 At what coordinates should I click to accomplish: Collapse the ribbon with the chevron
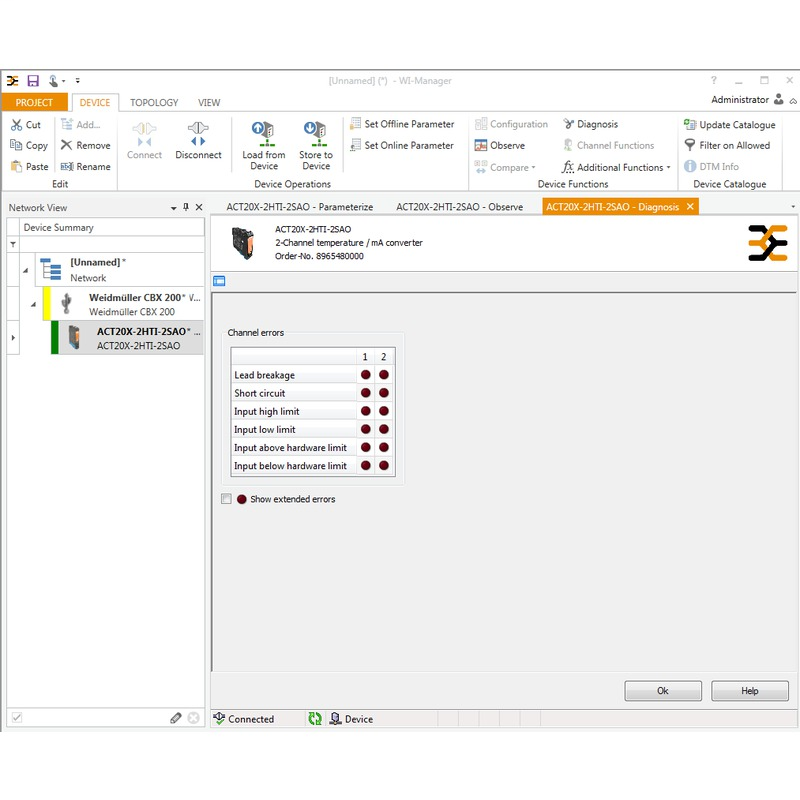pyautogui.click(x=793, y=101)
